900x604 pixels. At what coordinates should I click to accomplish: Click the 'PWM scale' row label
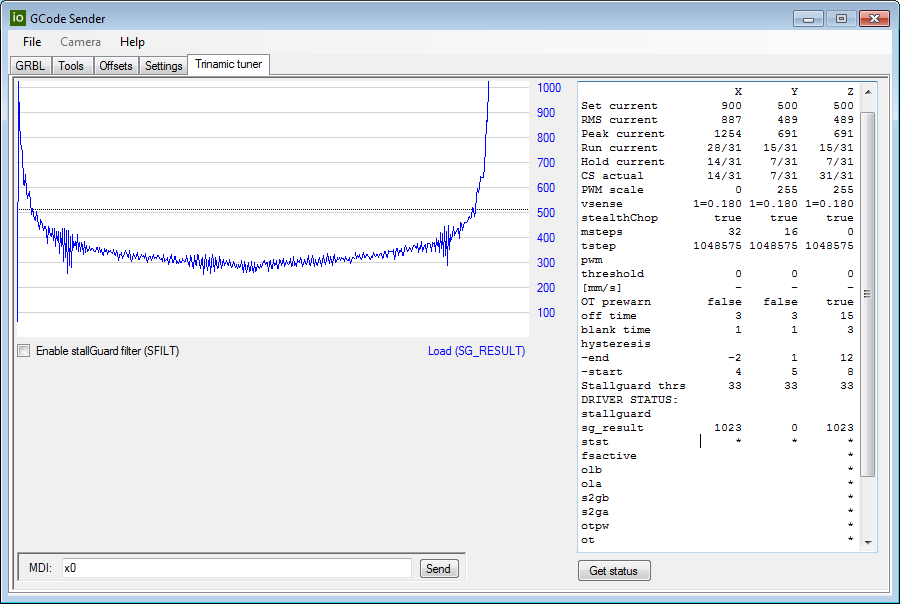612,189
